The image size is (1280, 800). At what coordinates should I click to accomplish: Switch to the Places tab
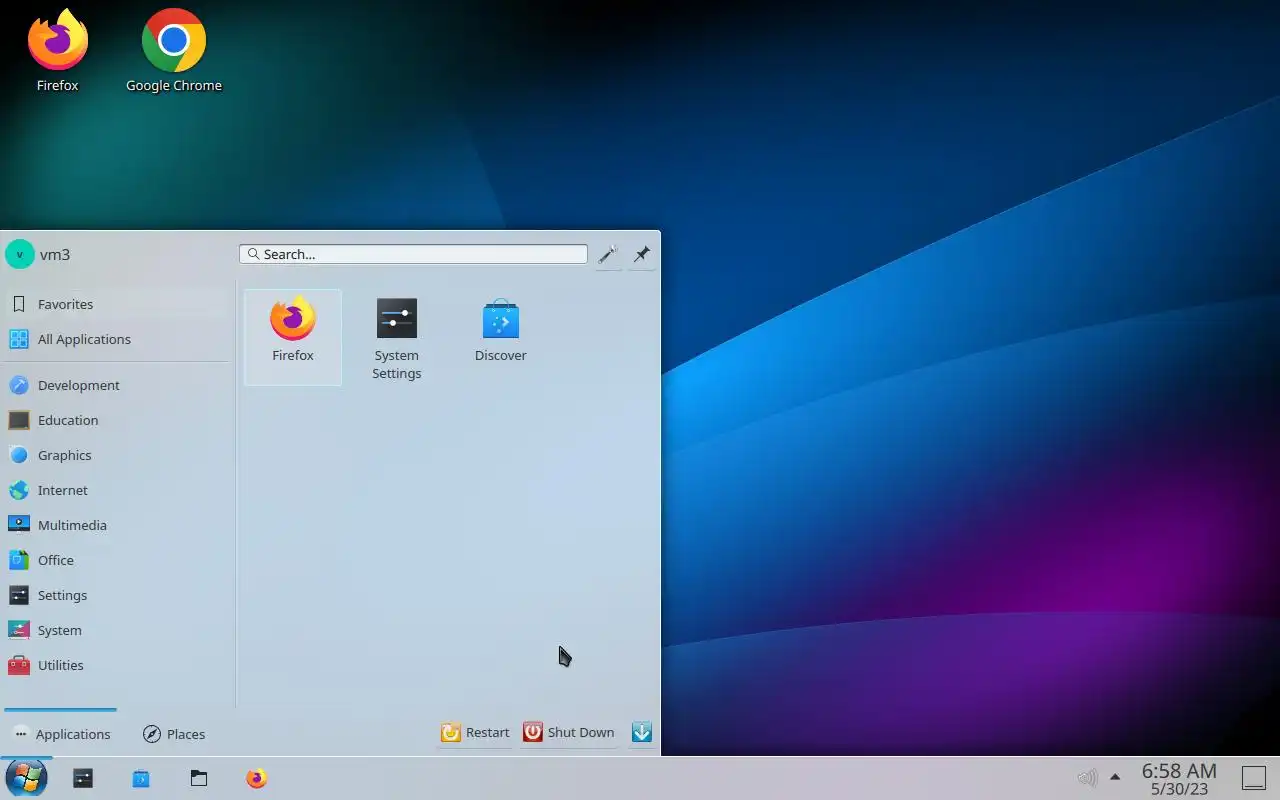click(174, 734)
